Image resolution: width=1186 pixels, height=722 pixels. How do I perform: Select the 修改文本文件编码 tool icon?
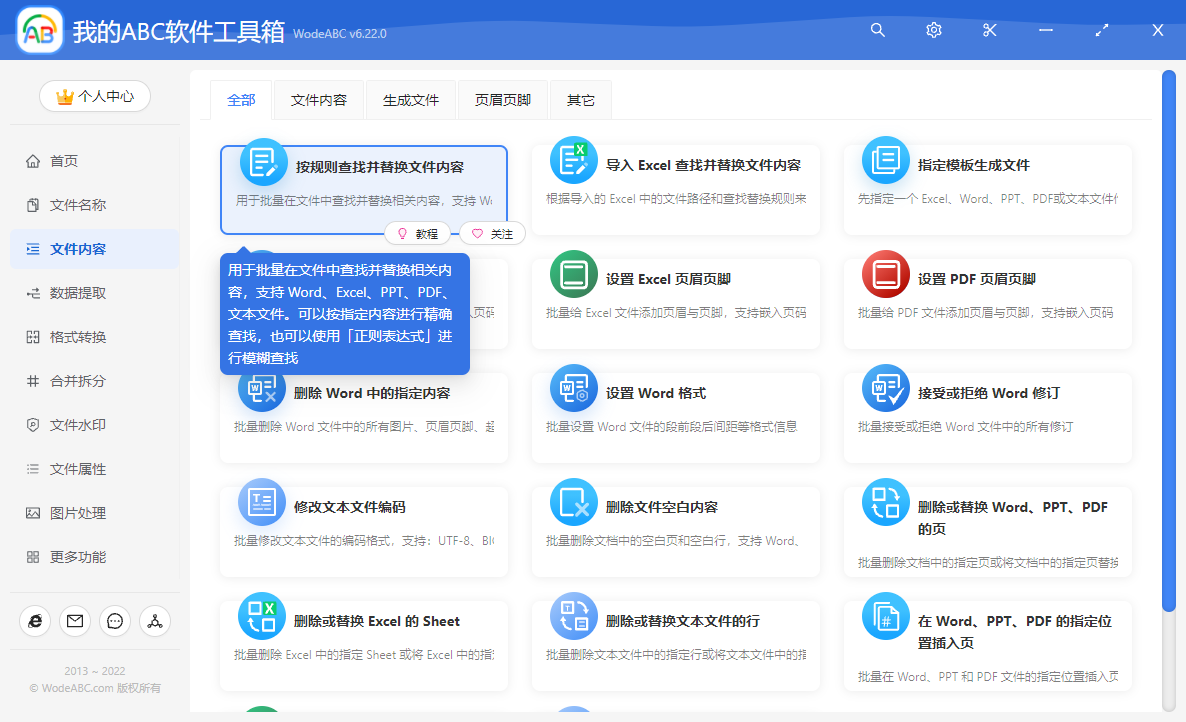coord(261,501)
